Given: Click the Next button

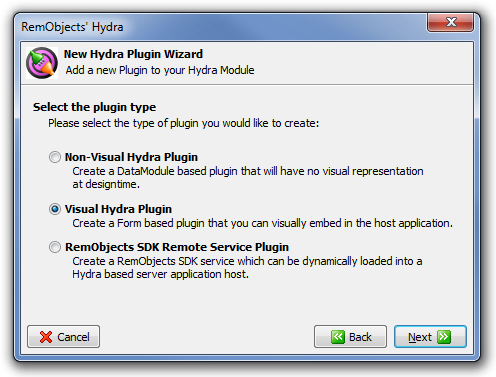Looking at the screenshot, I should (430, 337).
